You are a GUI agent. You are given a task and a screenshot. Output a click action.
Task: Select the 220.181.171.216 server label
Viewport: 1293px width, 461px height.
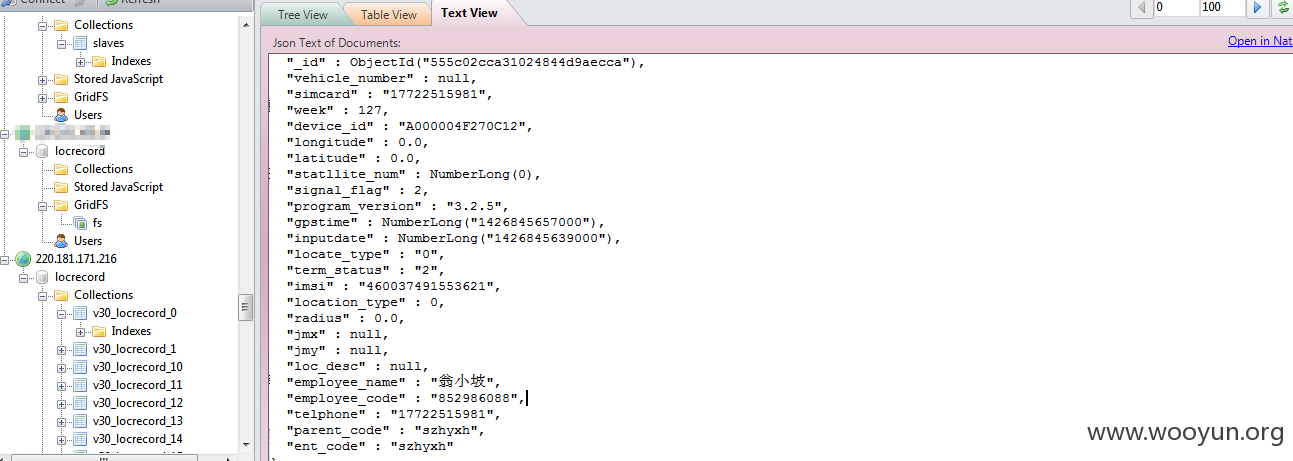[76, 259]
